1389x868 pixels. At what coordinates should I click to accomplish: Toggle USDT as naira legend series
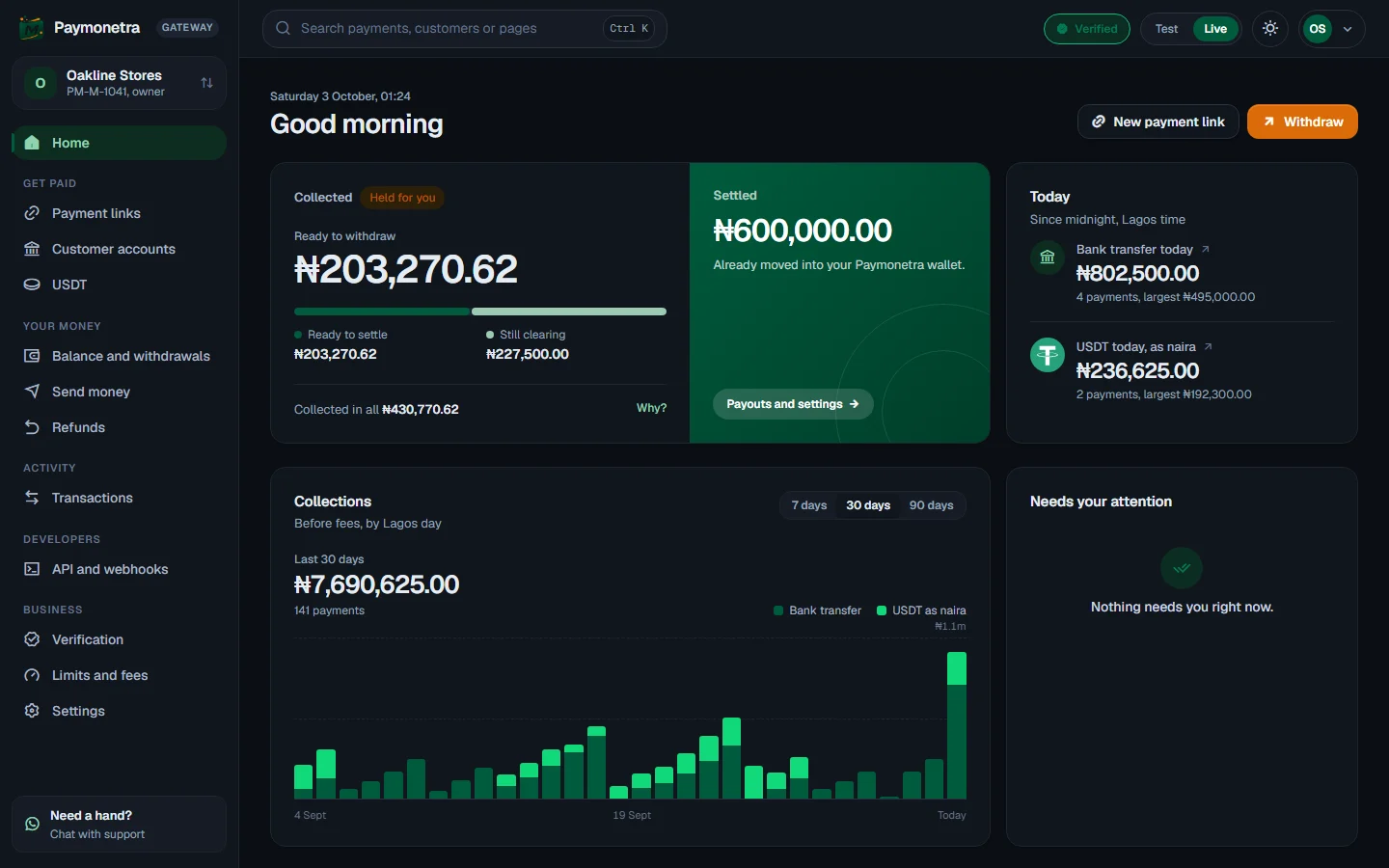point(921,610)
